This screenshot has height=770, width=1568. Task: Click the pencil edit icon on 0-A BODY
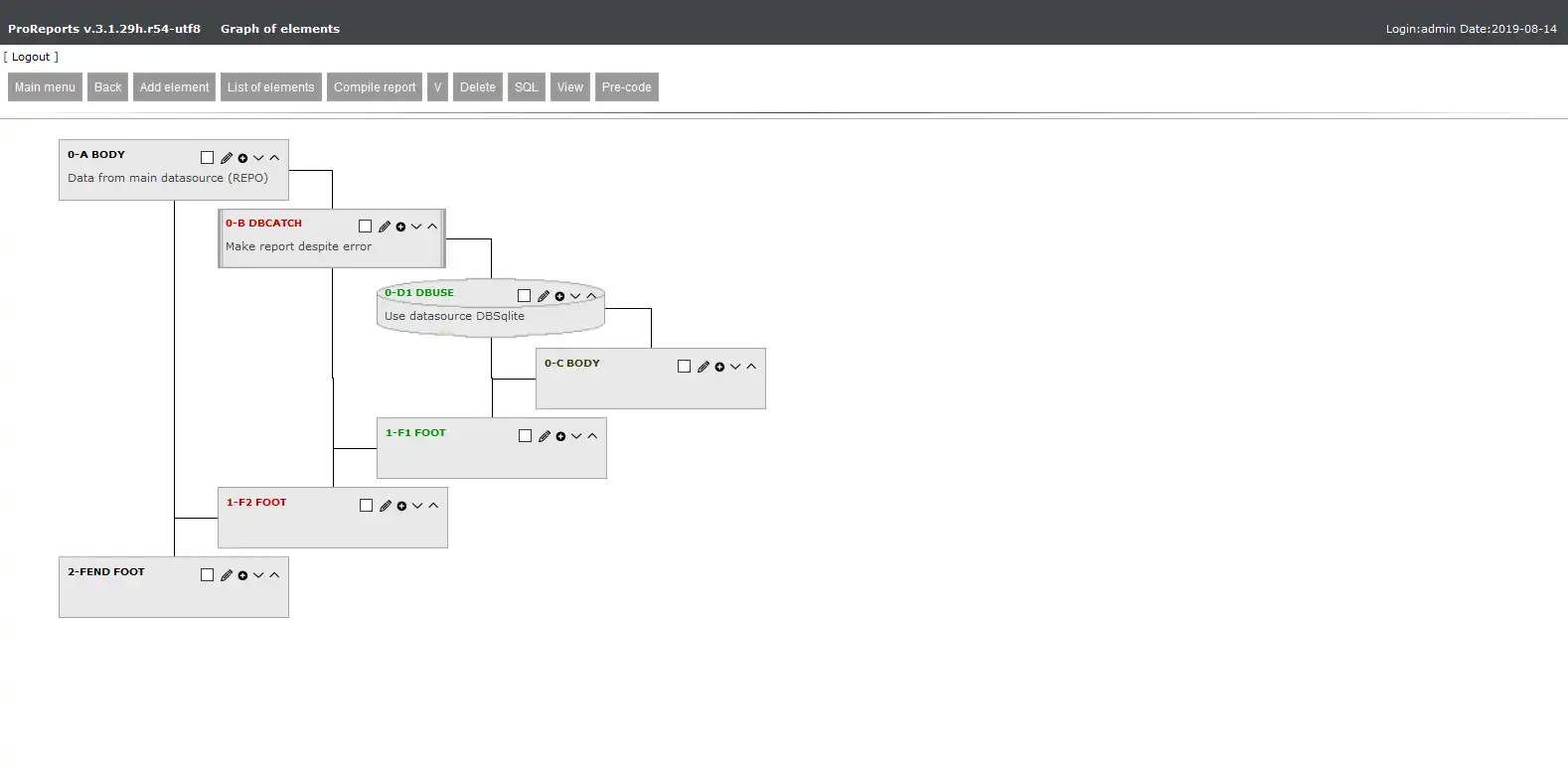tap(227, 158)
